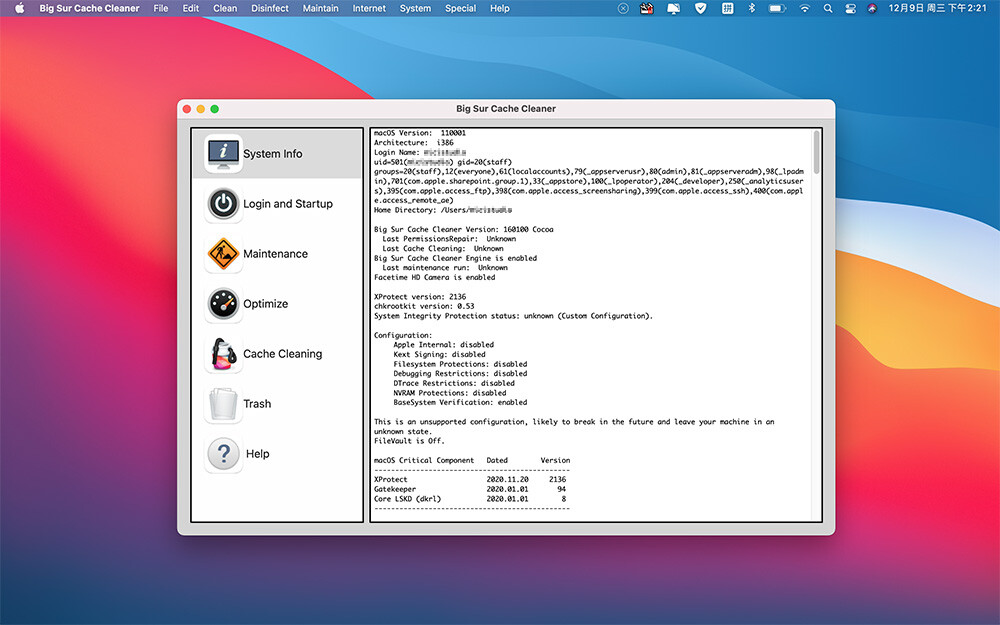The image size is (1000, 625).
Task: Click the 'chkrootkit version: 0.53' line
Action: 424,306
